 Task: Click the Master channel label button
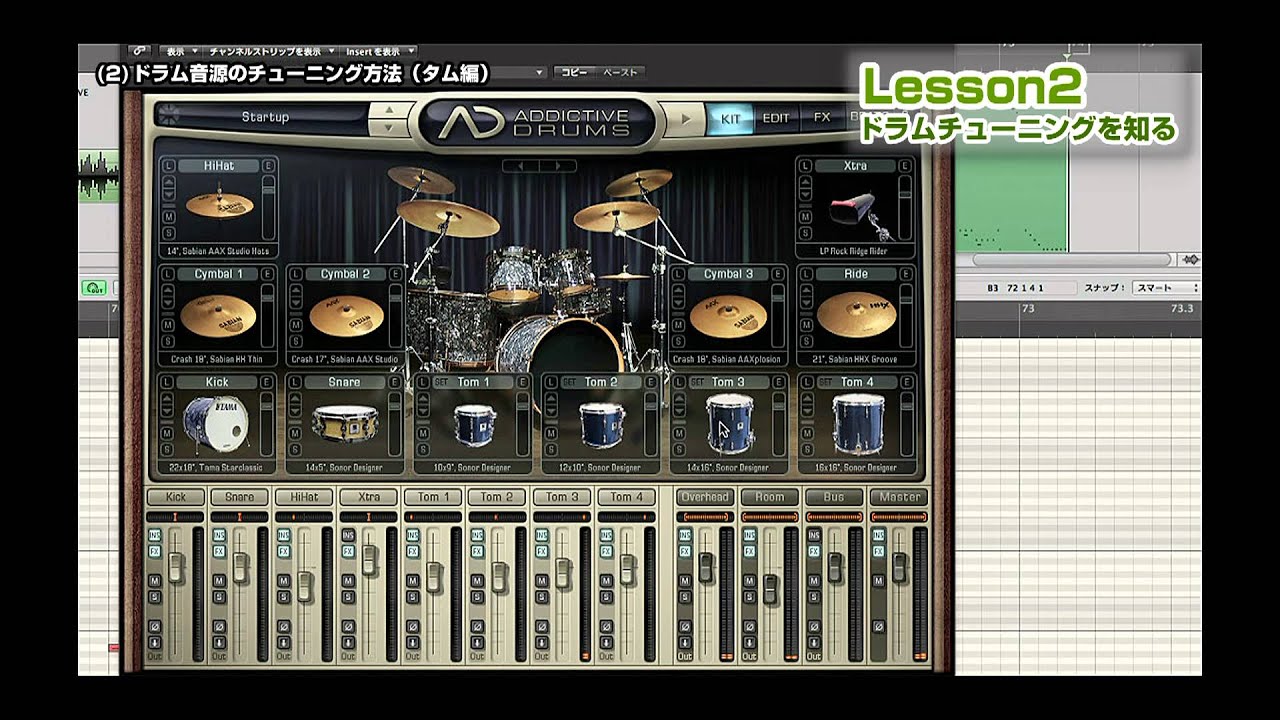pyautogui.click(x=898, y=497)
